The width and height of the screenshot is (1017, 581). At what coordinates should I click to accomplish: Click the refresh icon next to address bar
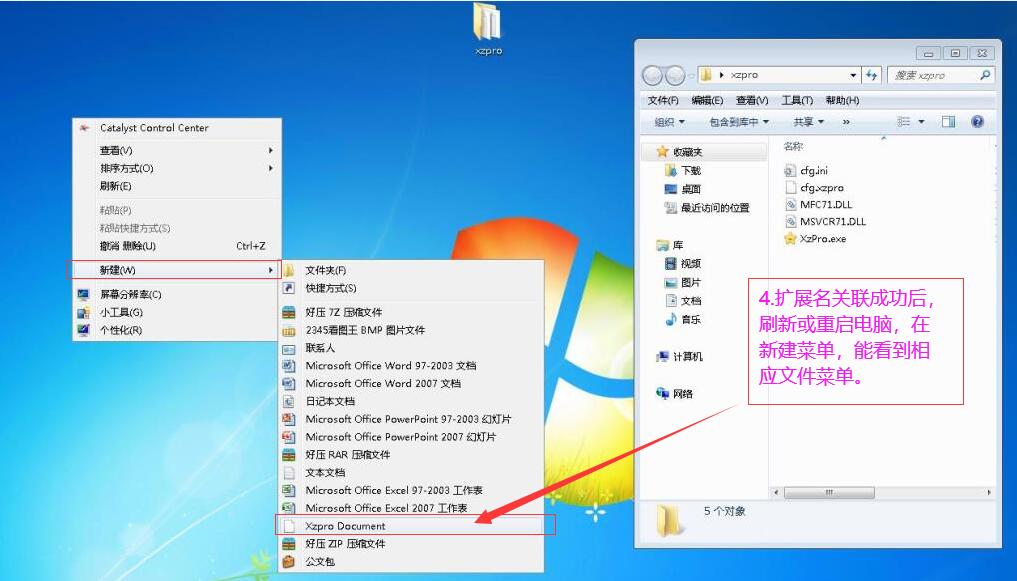[x=871, y=75]
